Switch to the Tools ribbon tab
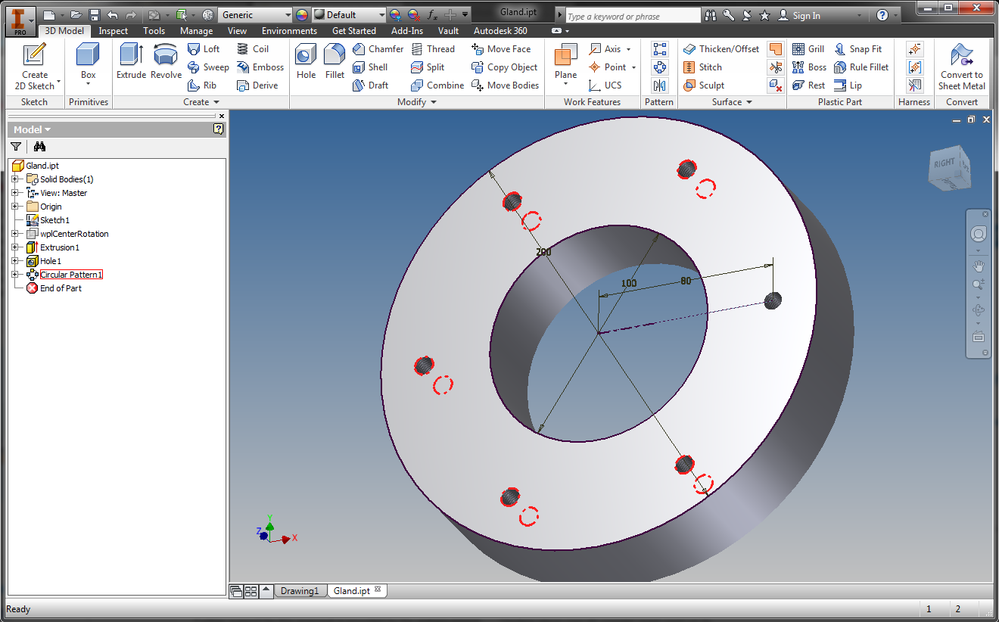This screenshot has width=999, height=622. pyautogui.click(x=154, y=31)
